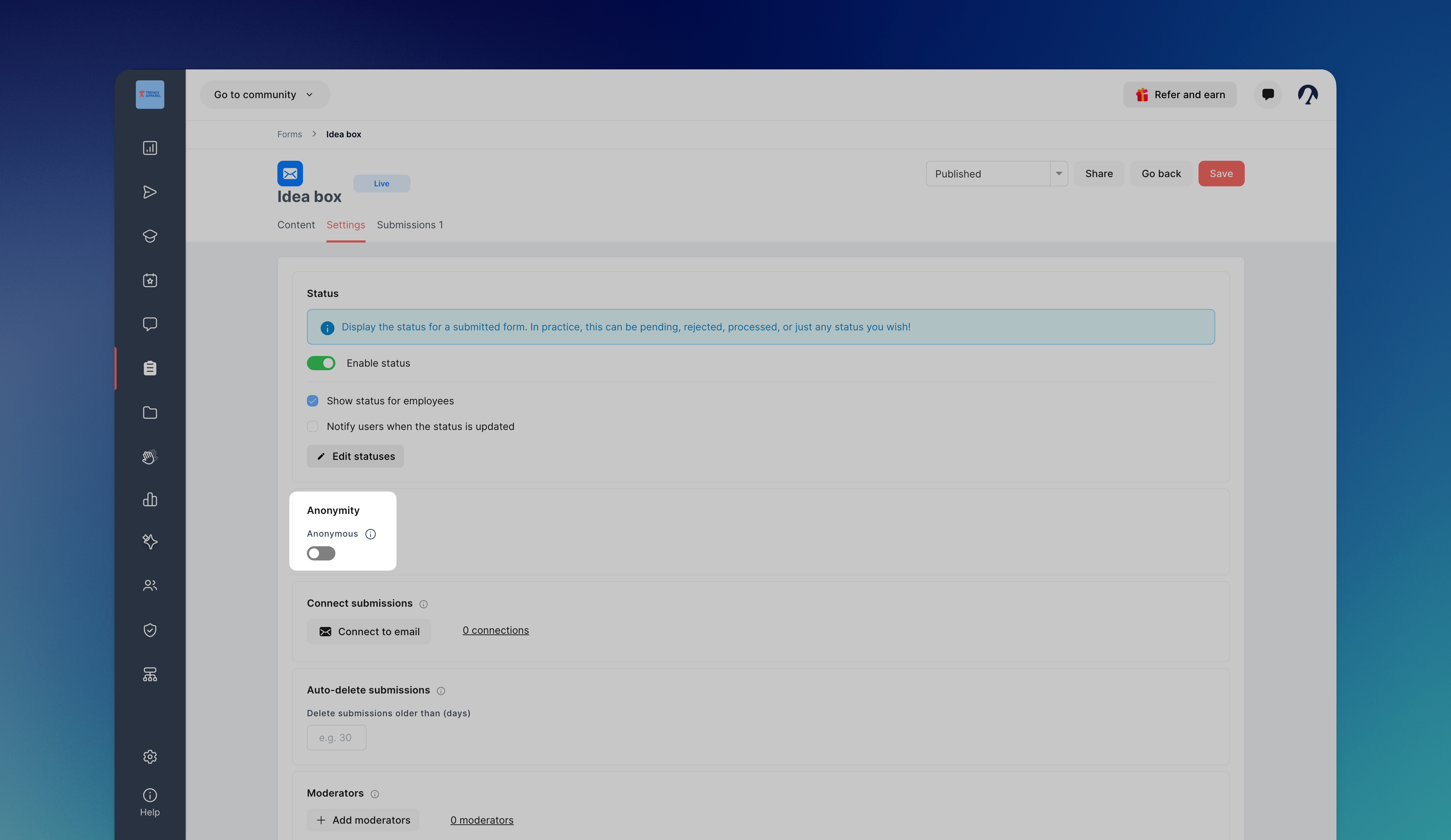Open the chat bubble in top bar

click(1268, 95)
